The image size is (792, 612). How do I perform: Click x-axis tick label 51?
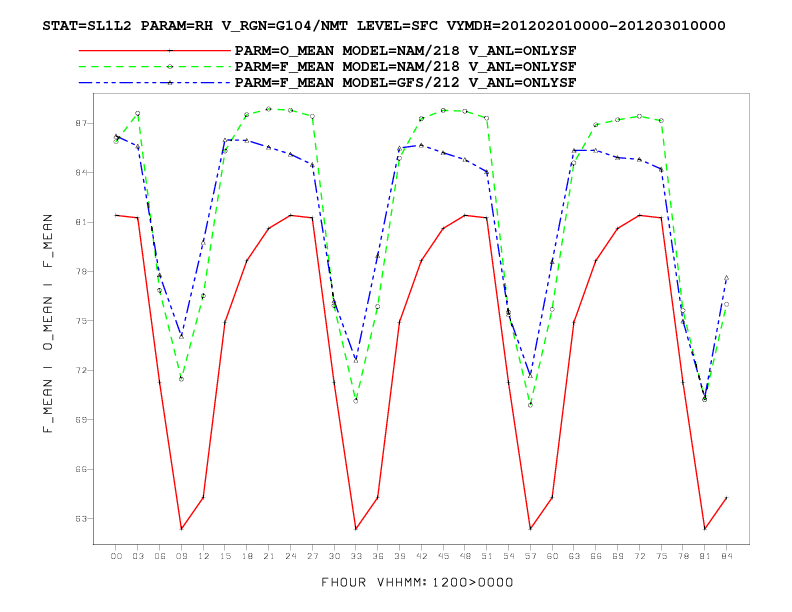[486, 556]
